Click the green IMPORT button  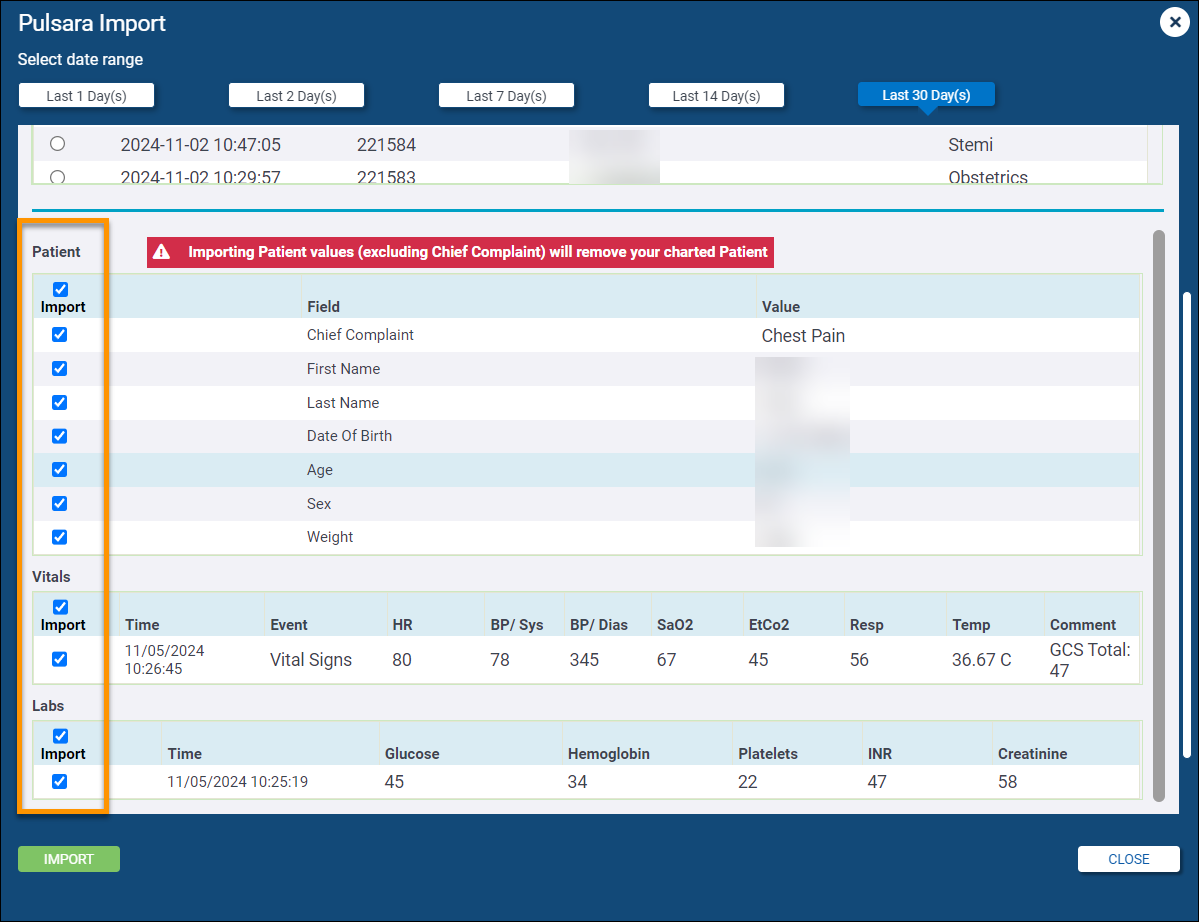(69, 859)
